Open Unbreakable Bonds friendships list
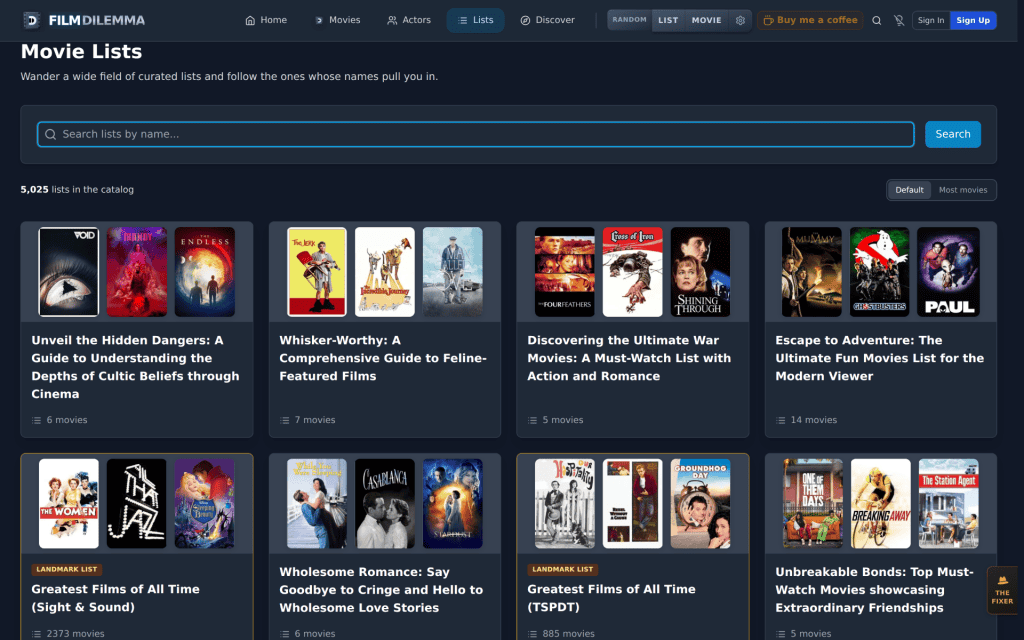This screenshot has height=640, width=1024. pos(874,590)
